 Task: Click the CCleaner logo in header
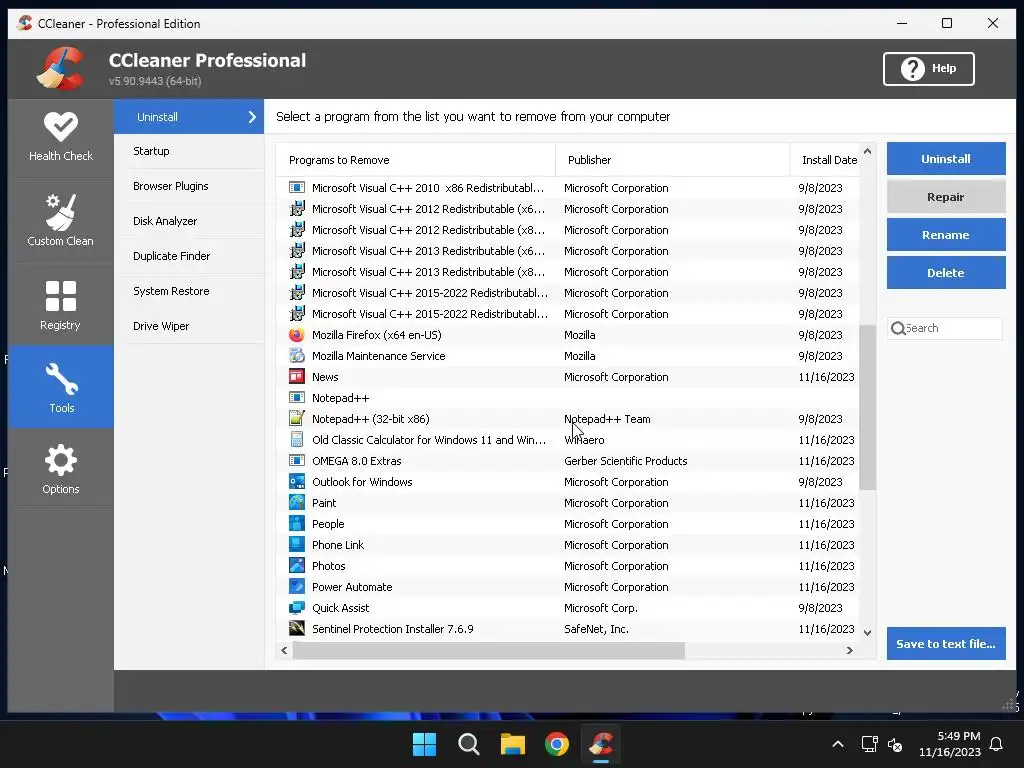coord(60,69)
